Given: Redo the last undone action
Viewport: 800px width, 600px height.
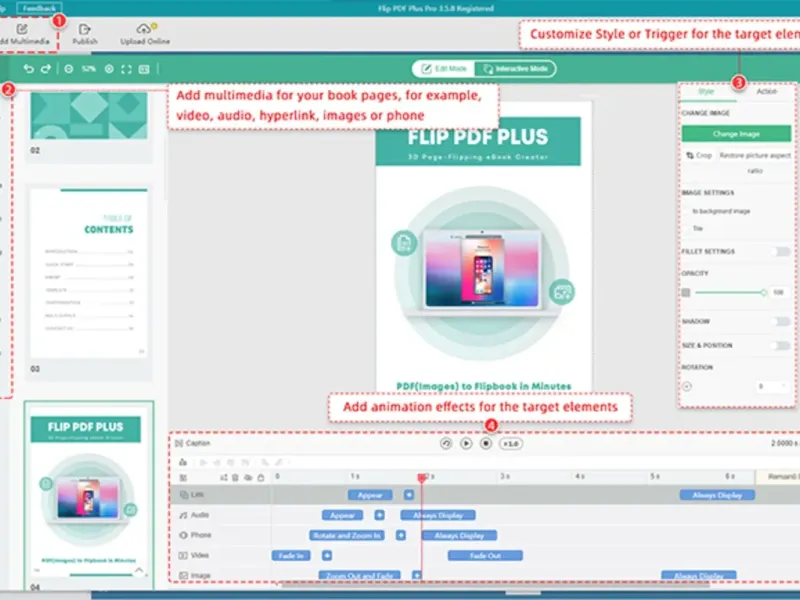Looking at the screenshot, I should click(x=46, y=68).
